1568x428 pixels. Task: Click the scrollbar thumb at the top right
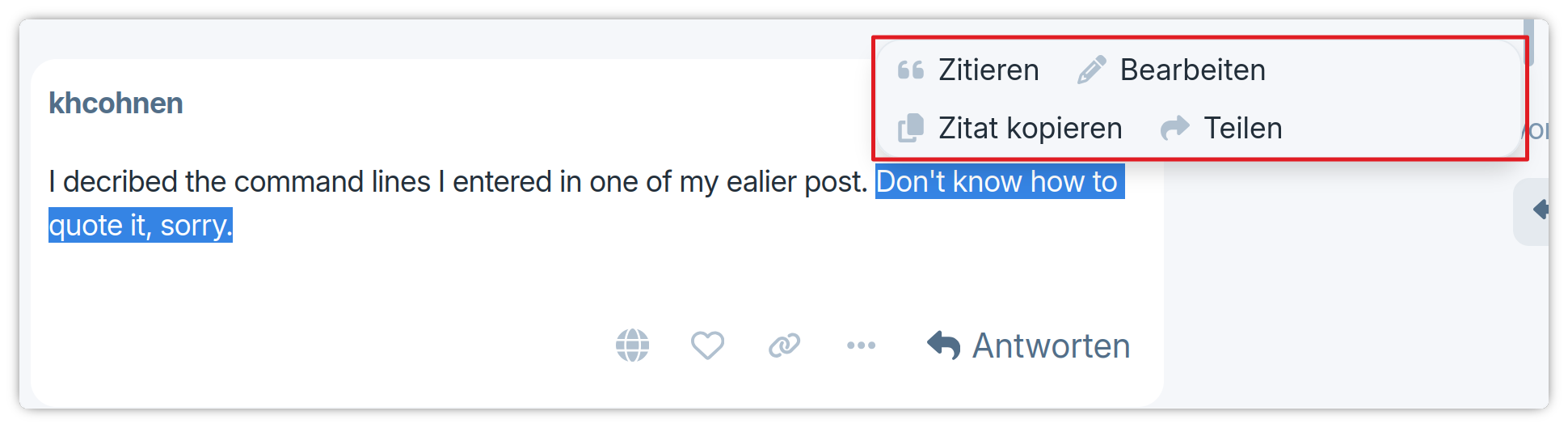coord(1528,42)
